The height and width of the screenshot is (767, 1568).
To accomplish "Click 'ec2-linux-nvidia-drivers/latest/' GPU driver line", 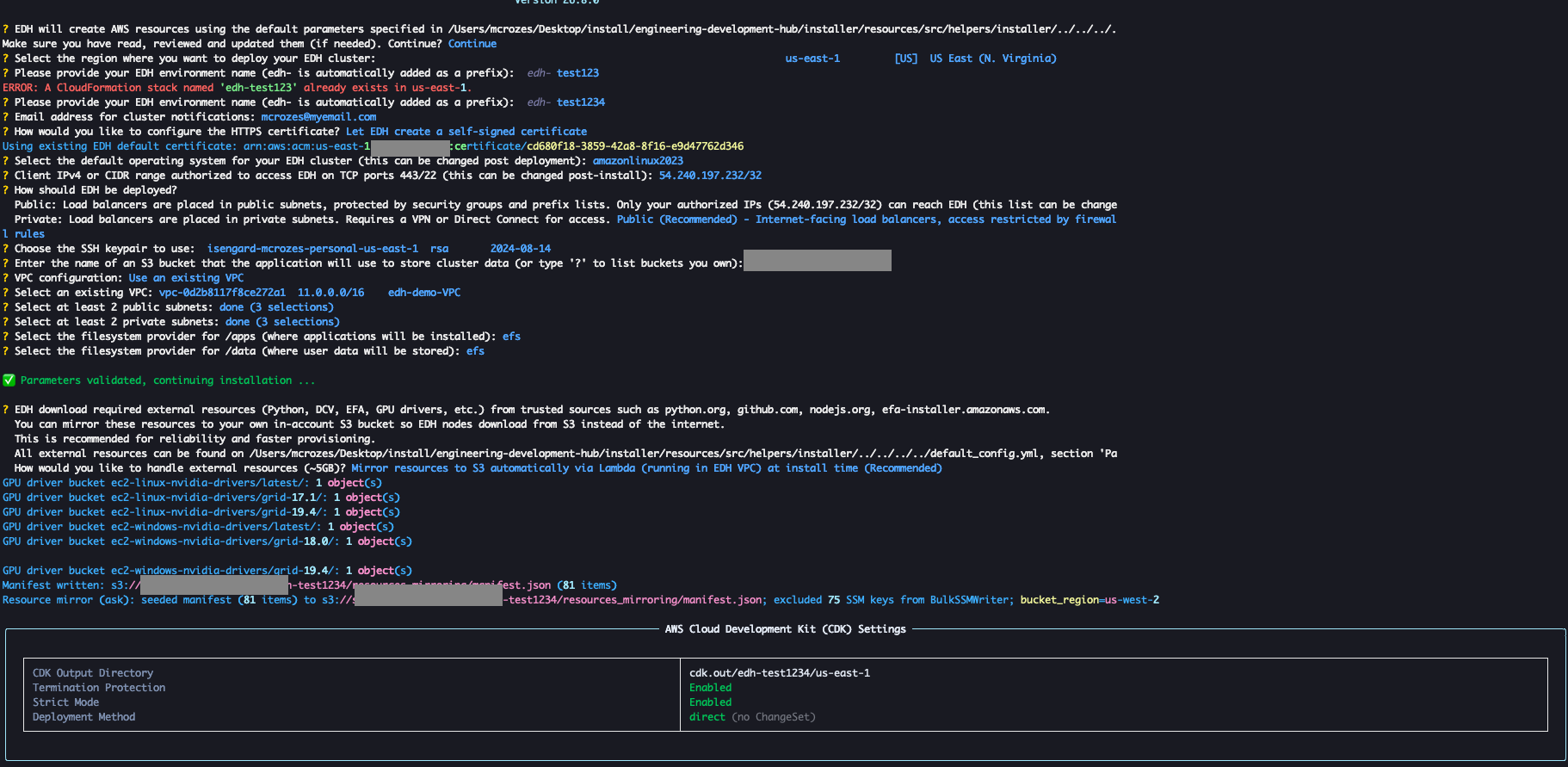I will [192, 483].
